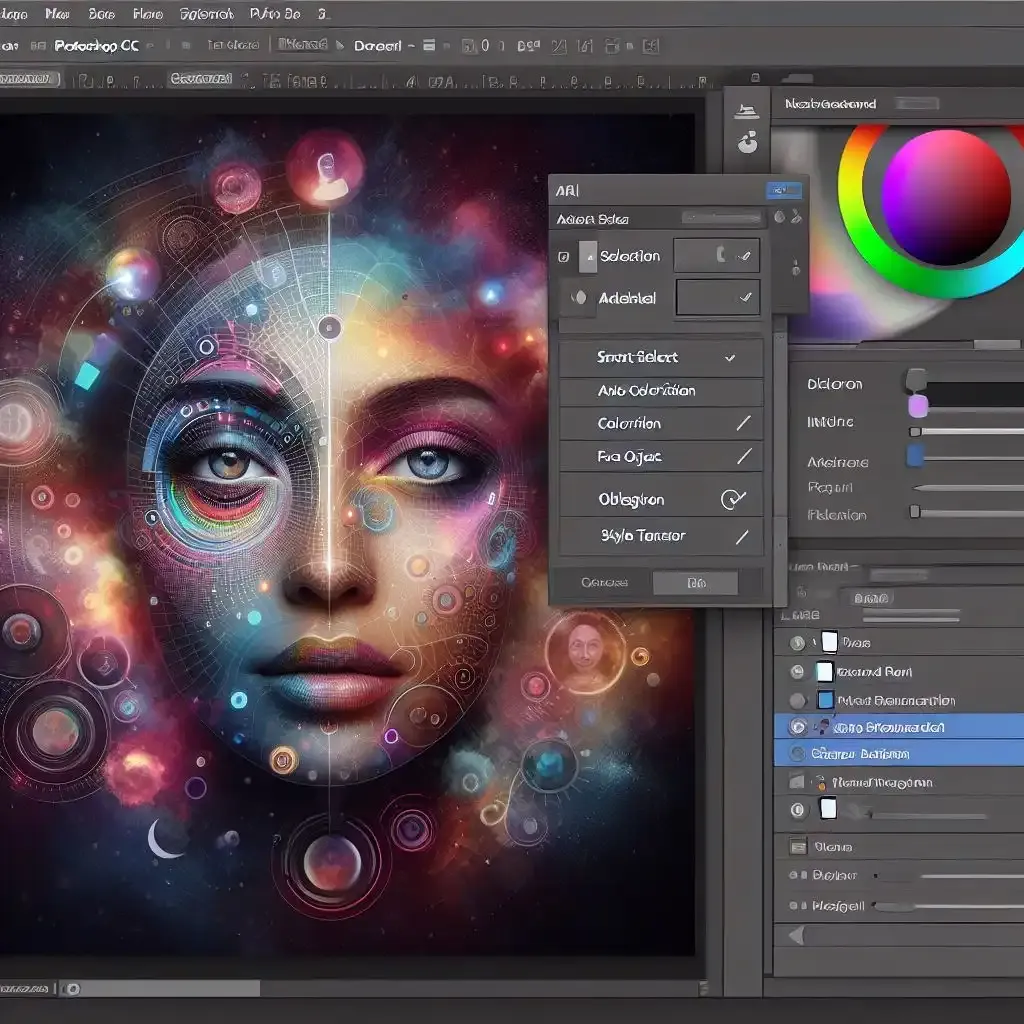Click the thumbnail of the highlighted layer
Screen dimensions: 1024x1024
(x=823, y=727)
